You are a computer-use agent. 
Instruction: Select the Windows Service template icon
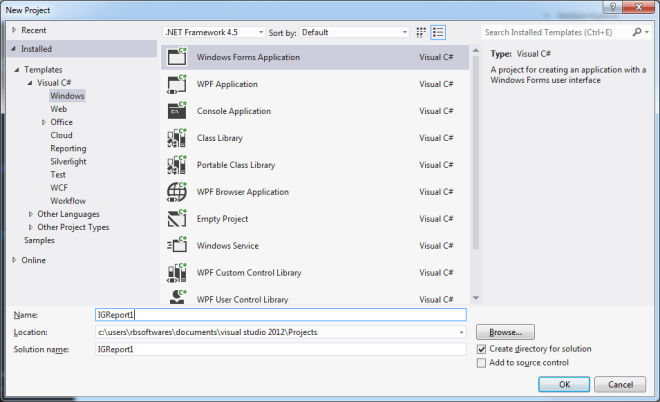[177, 245]
